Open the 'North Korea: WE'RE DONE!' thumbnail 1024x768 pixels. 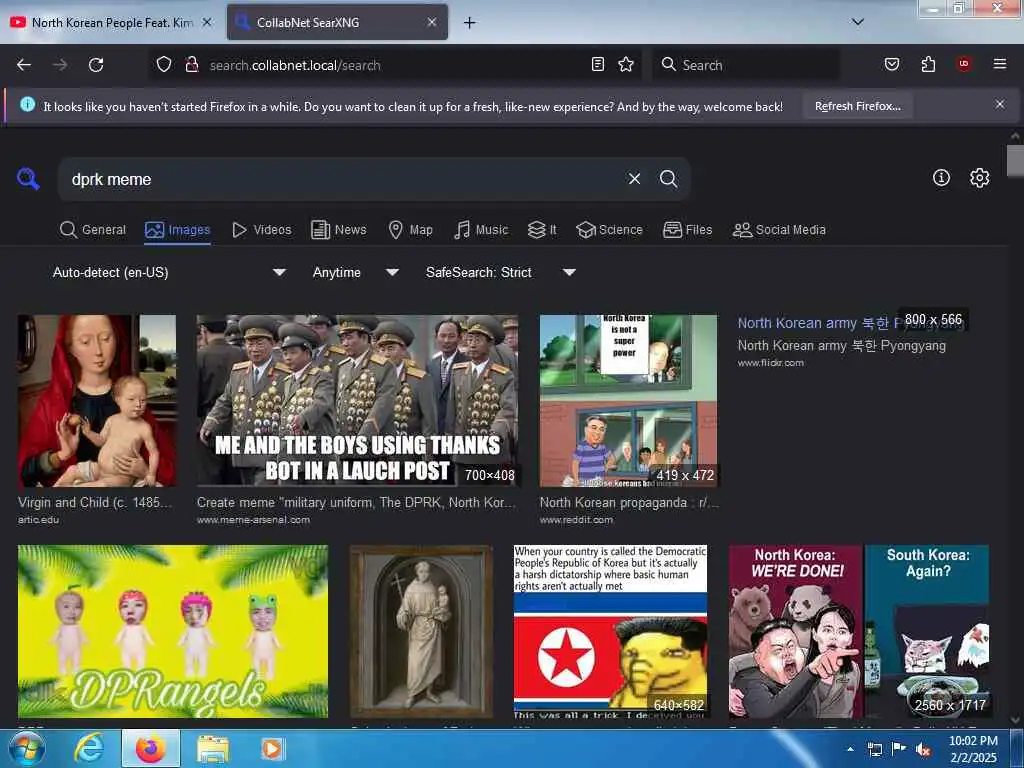[859, 632]
